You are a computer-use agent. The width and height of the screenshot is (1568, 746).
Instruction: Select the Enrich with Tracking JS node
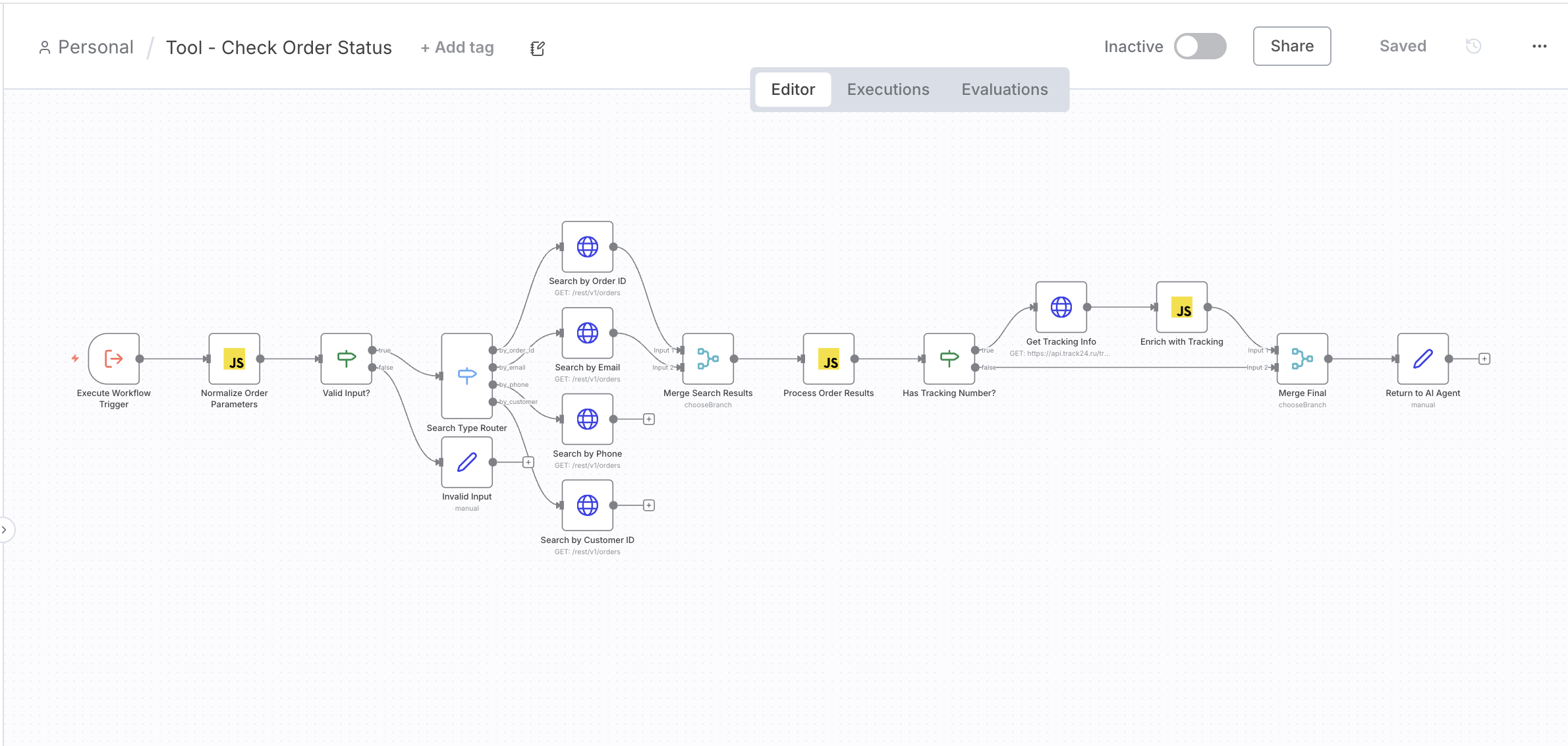[x=1181, y=307]
